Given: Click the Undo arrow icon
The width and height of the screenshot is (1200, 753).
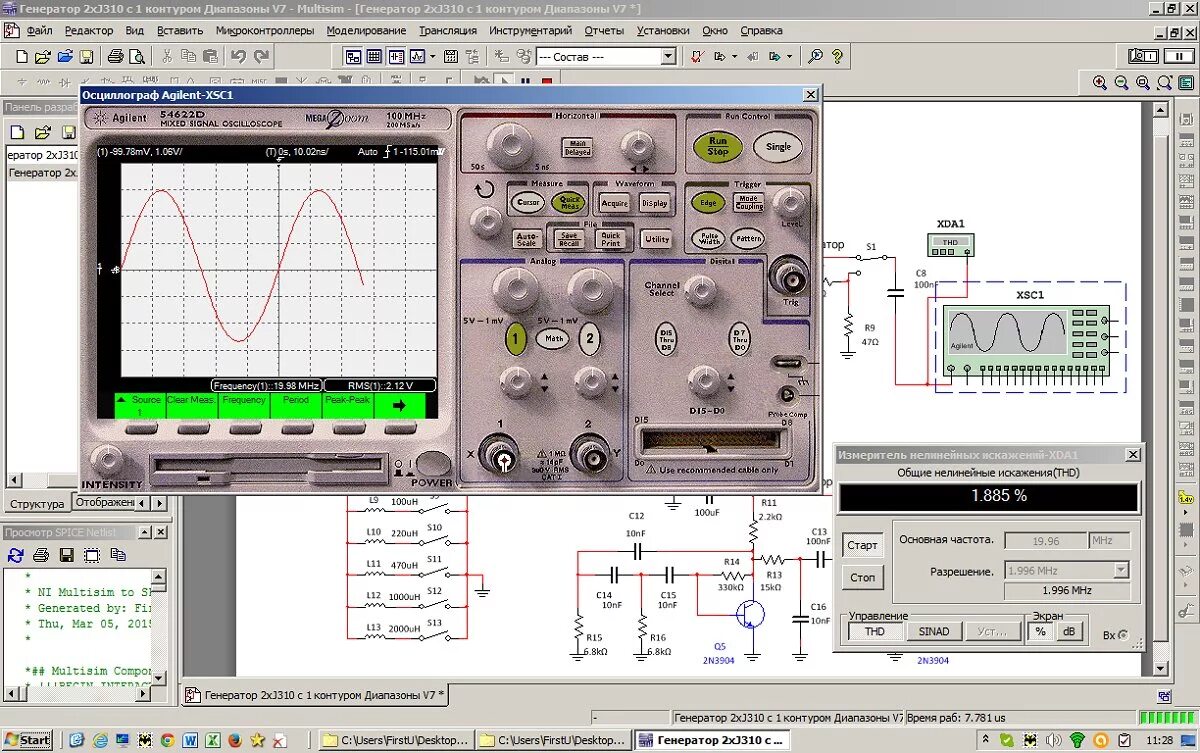Looking at the screenshot, I should (x=238, y=56).
